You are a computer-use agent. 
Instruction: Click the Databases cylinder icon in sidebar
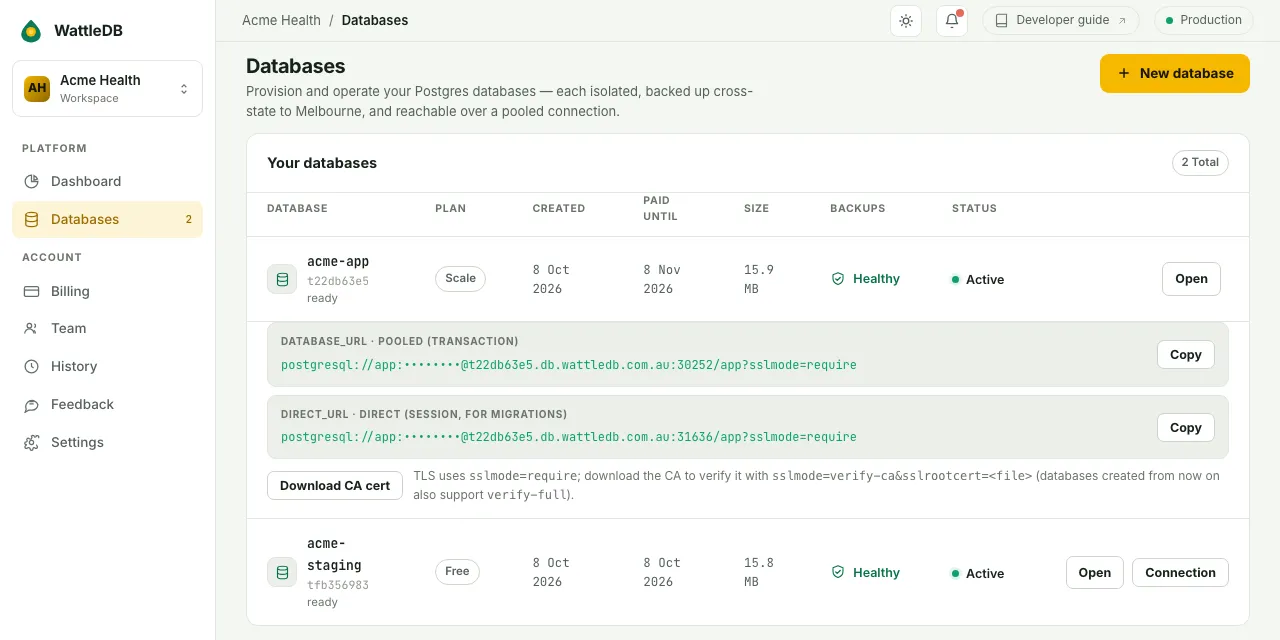tap(32, 219)
